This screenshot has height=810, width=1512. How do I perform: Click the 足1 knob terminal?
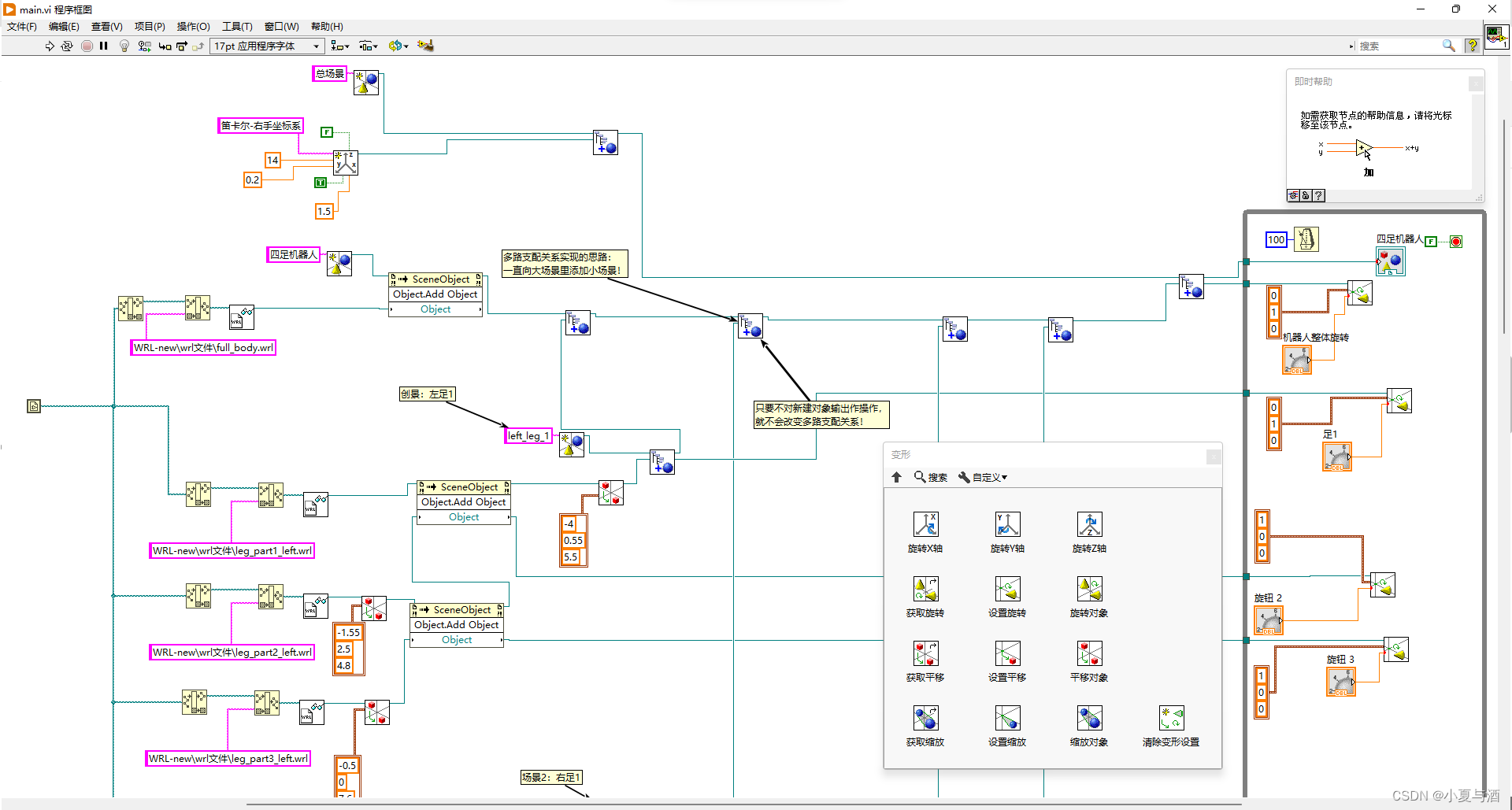tap(1337, 457)
